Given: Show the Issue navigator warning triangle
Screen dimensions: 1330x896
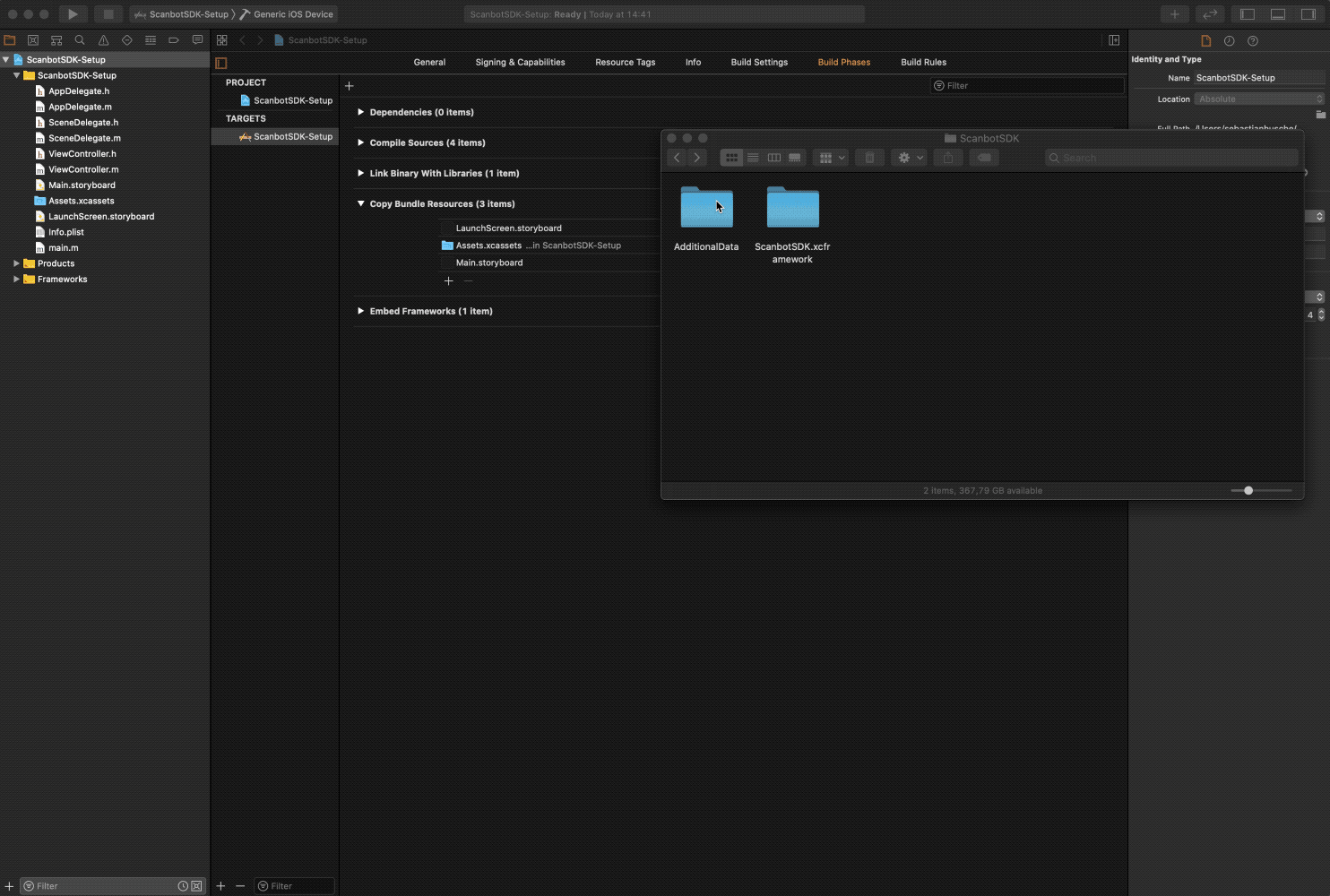Looking at the screenshot, I should (102, 39).
